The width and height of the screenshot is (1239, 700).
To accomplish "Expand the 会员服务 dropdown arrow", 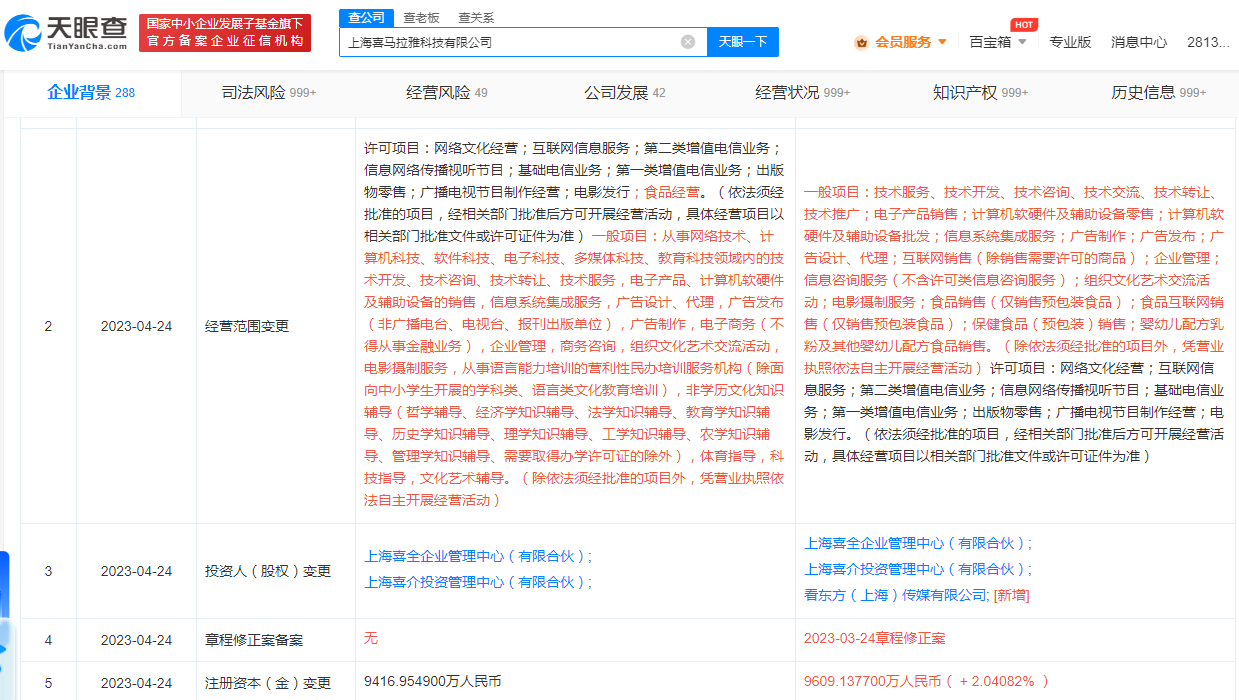I will coord(942,42).
